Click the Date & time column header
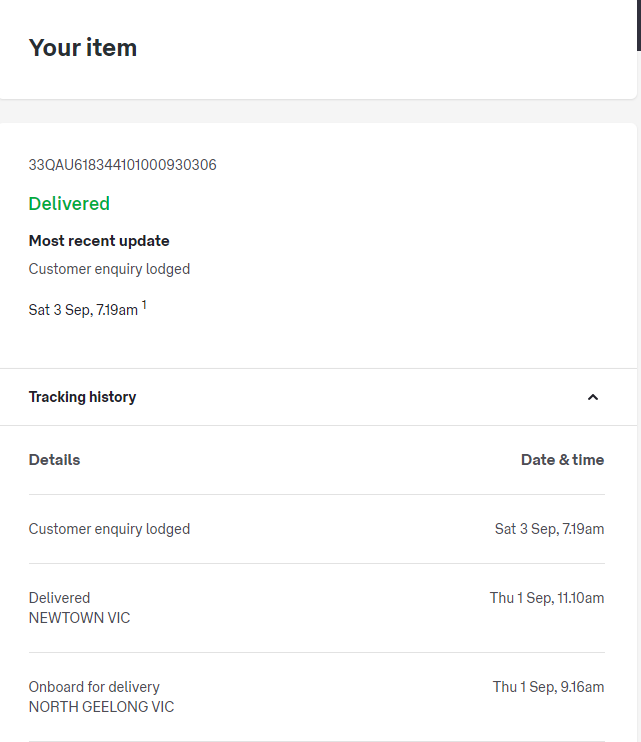 (x=562, y=460)
